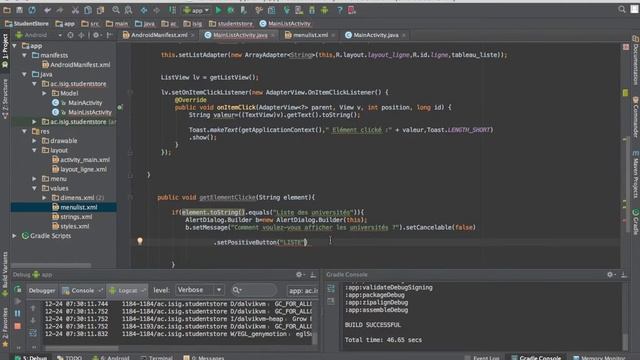Close the menulist.xml tab
Viewport: 640px width, 360px height.
click(x=333, y=36)
